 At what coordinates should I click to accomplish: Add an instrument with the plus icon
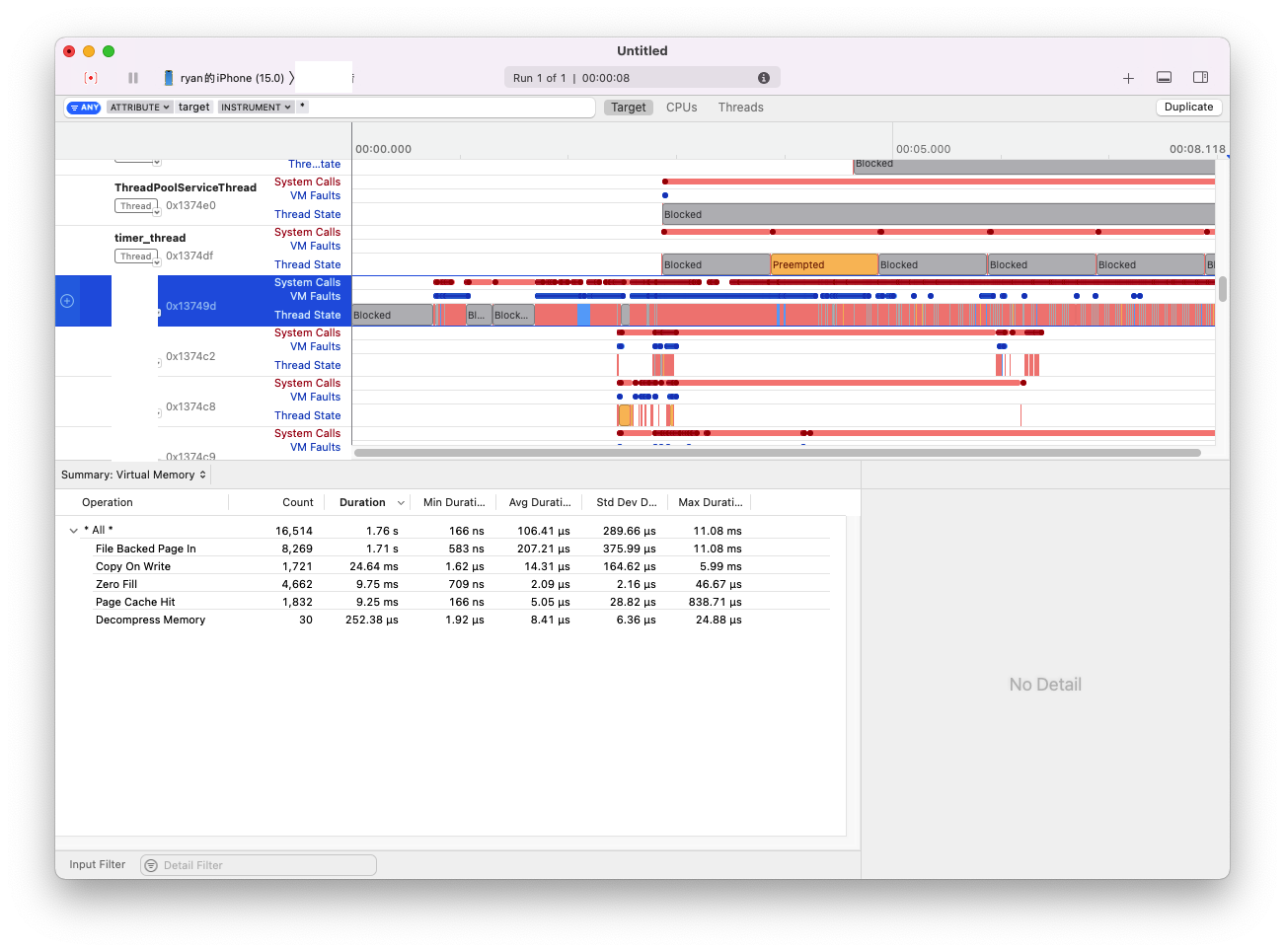pos(1128,78)
